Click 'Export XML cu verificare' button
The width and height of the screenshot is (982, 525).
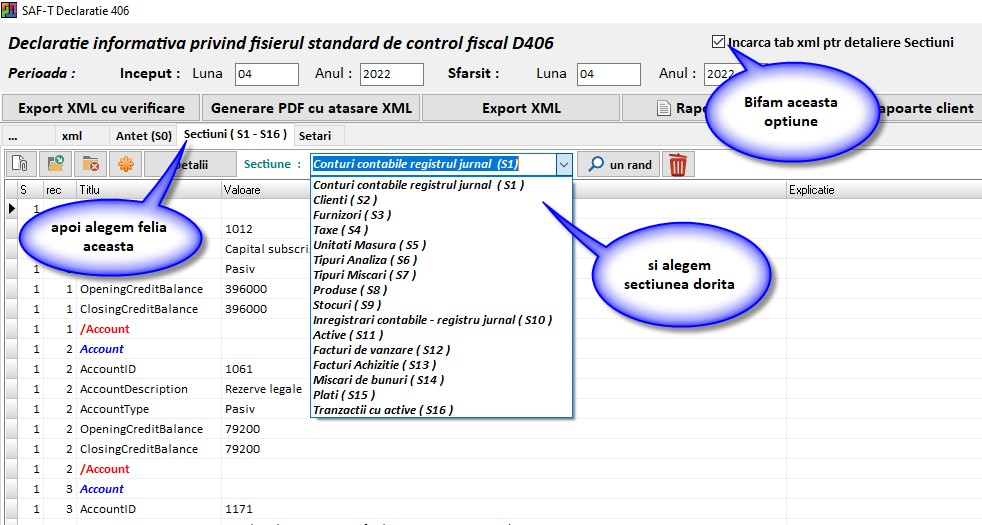click(101, 108)
